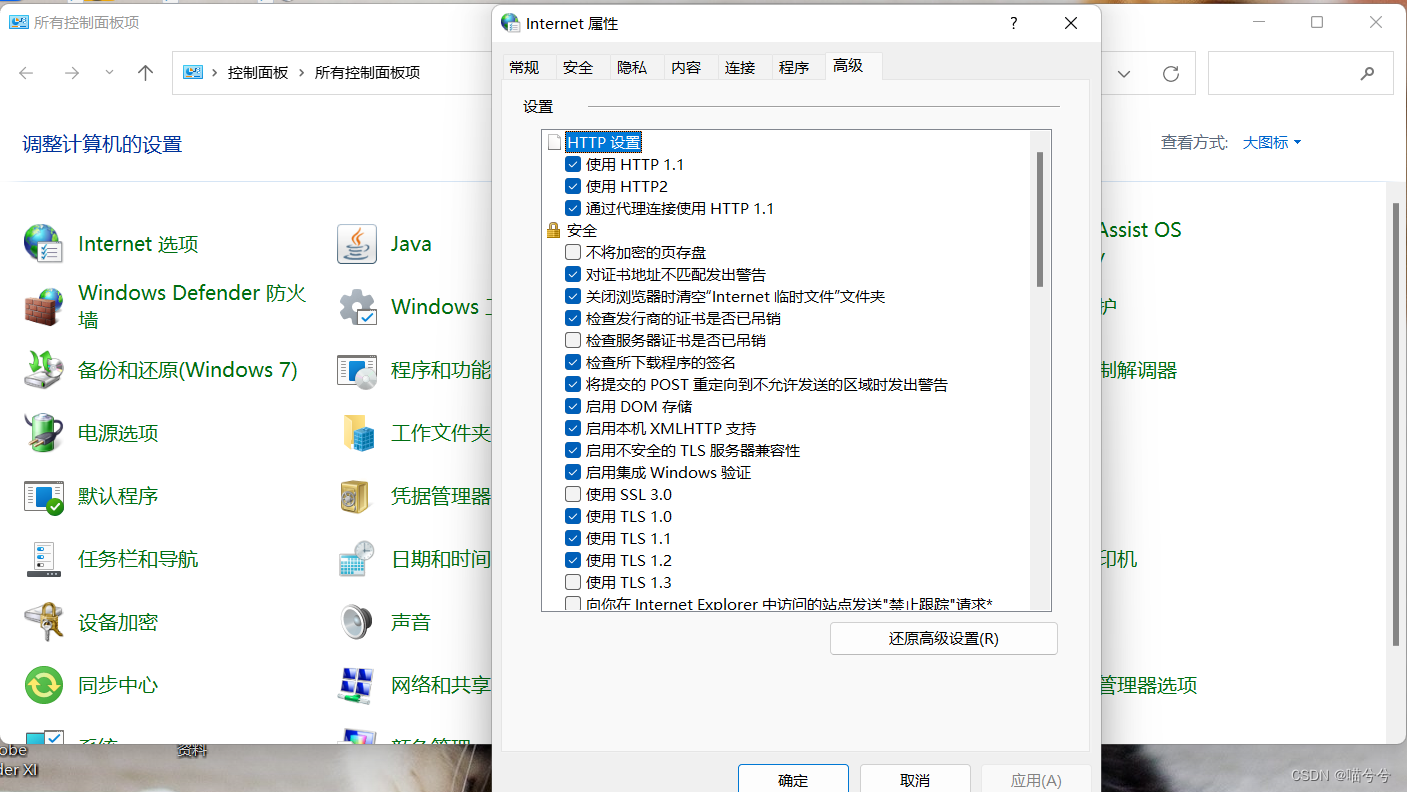The height and width of the screenshot is (792, 1407).
Task: Open the Internet 选项 globe icon
Action: (43, 243)
